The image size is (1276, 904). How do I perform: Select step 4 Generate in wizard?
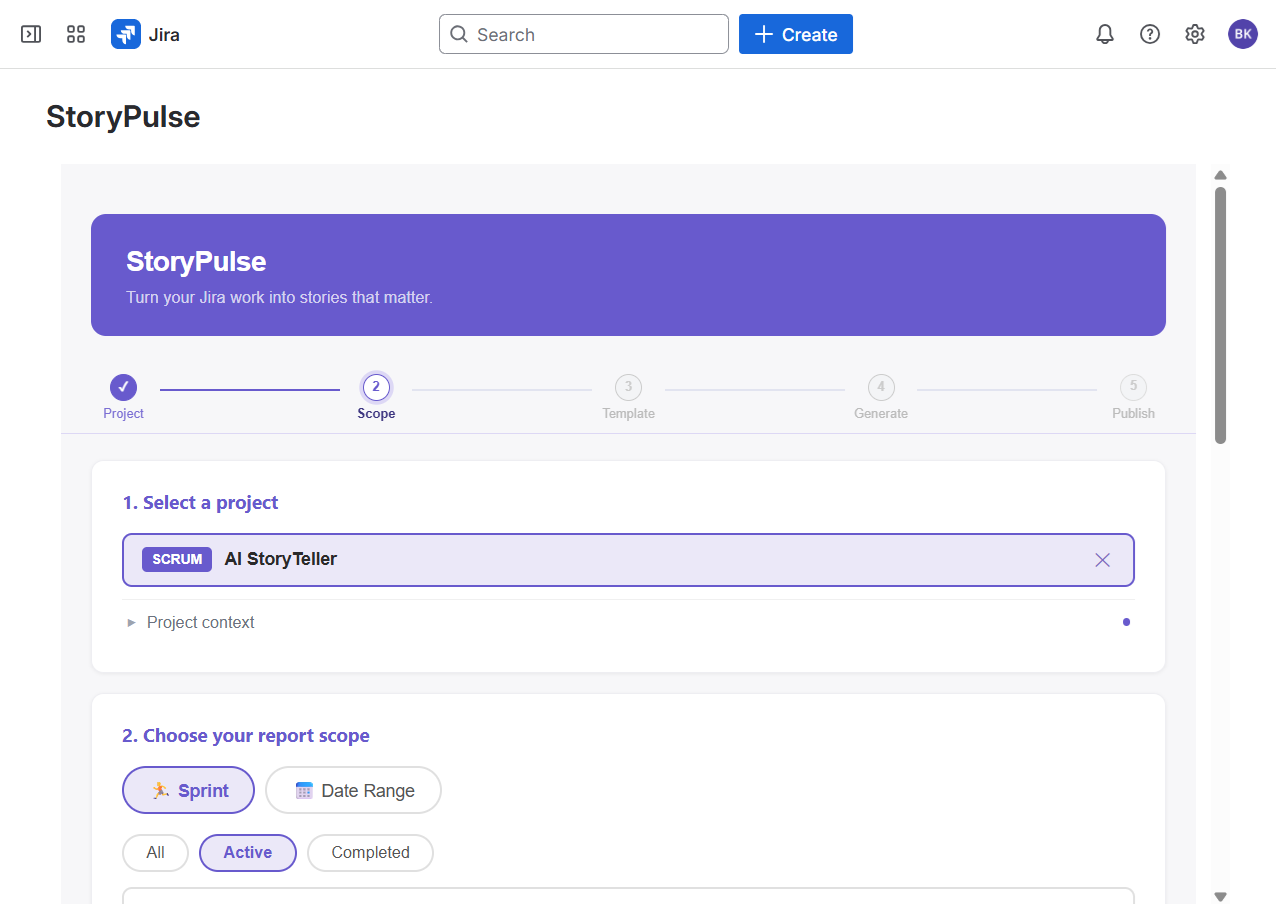click(881, 387)
